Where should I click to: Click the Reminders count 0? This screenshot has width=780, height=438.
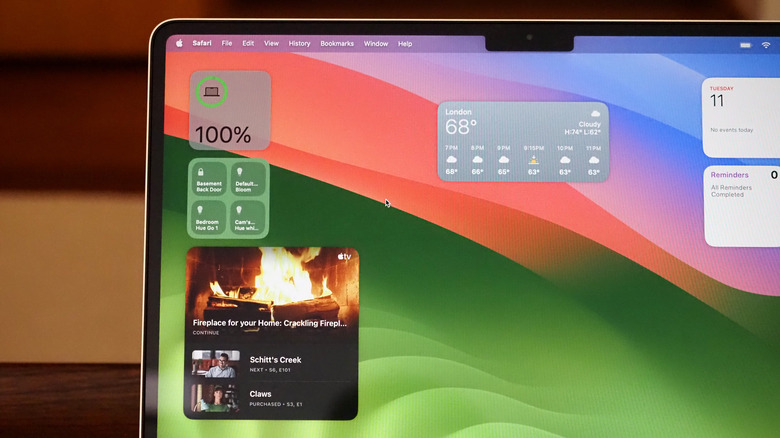pos(774,175)
